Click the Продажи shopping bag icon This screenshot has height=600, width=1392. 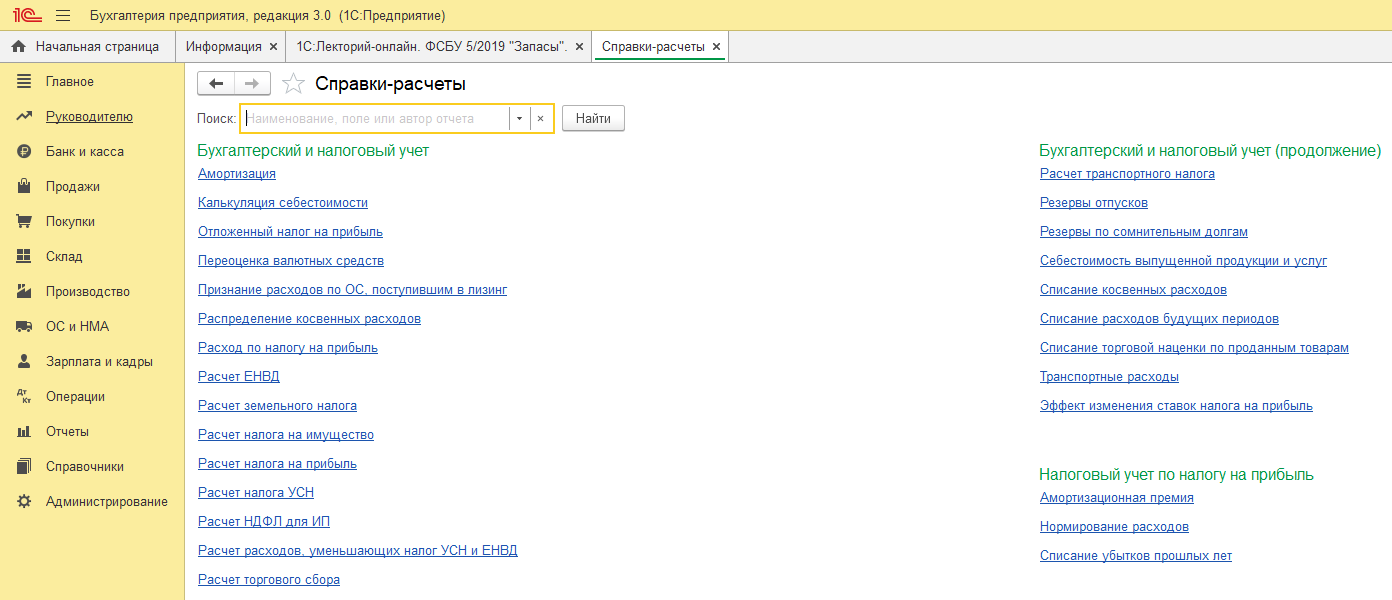click(24, 187)
